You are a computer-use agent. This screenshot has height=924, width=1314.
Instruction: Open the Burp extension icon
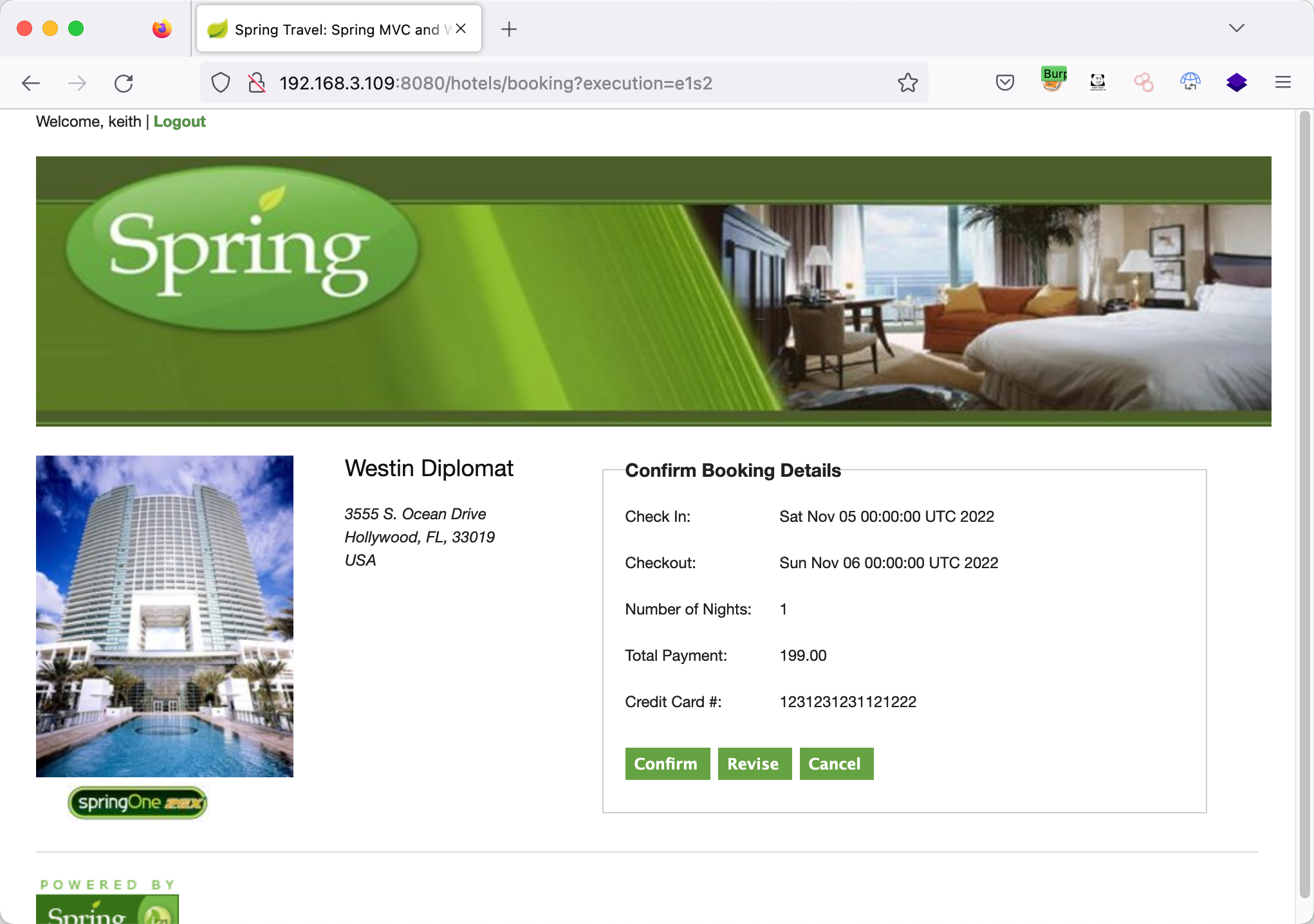point(1053,80)
